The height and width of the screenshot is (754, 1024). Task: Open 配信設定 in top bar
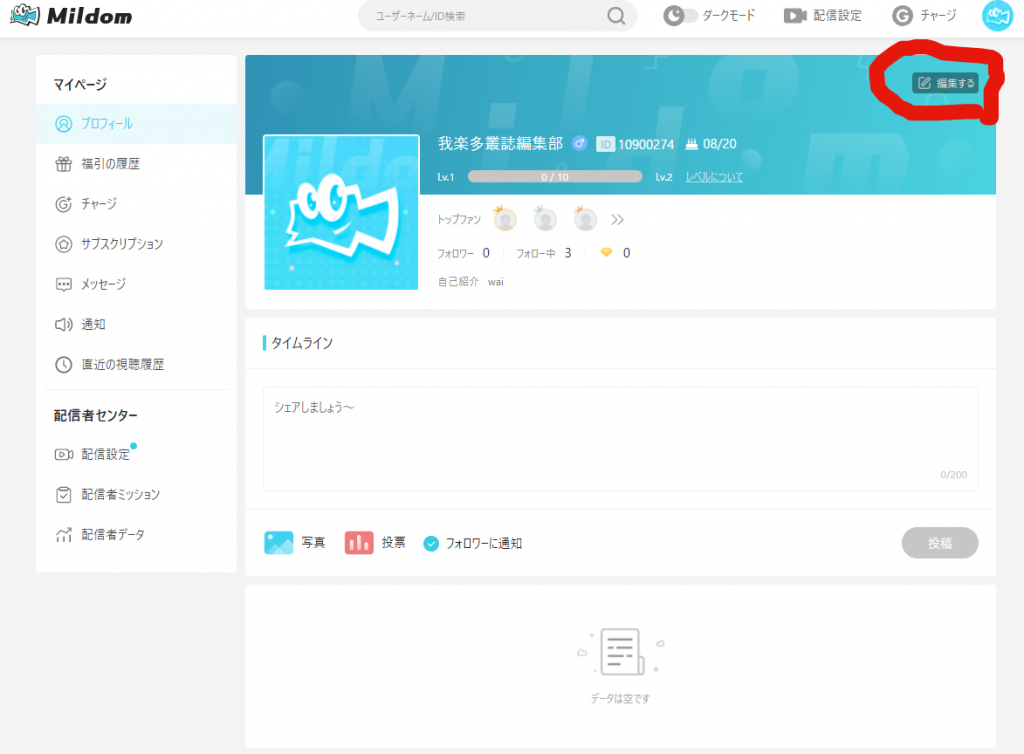[822, 16]
